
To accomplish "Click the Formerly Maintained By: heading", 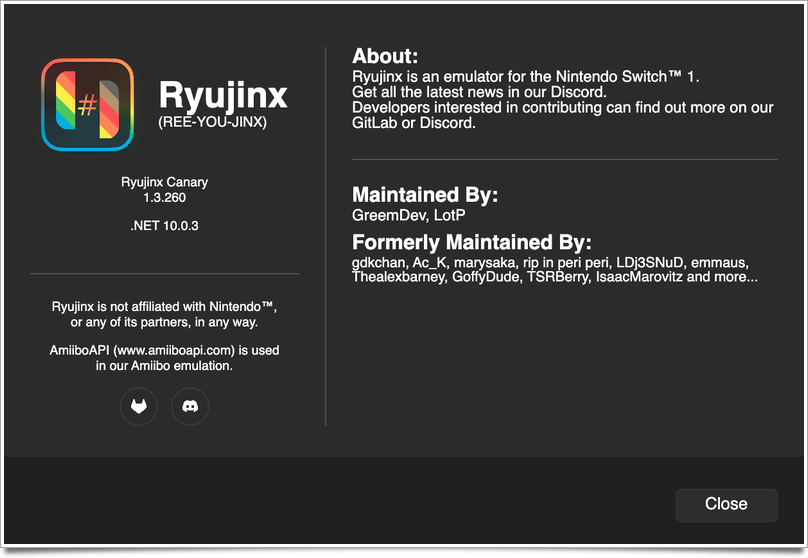I will [x=472, y=242].
